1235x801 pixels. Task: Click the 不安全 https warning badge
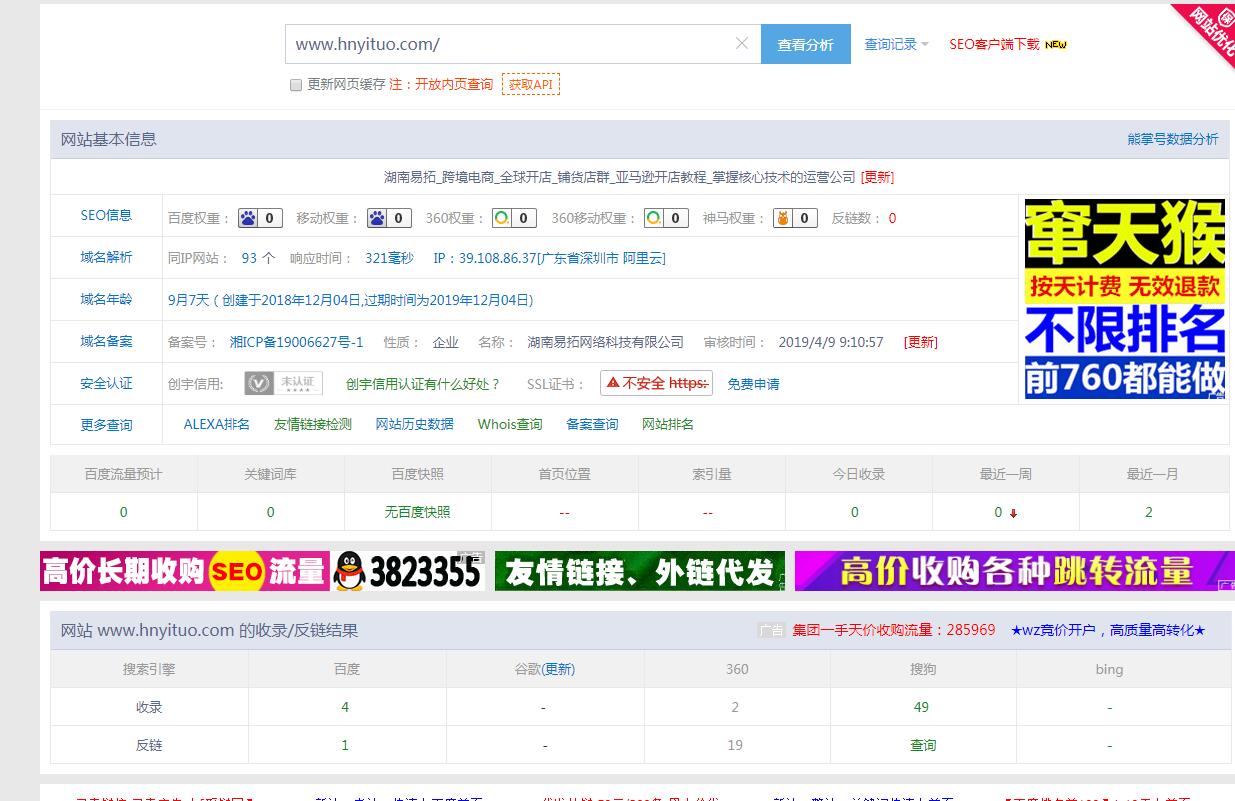click(656, 383)
